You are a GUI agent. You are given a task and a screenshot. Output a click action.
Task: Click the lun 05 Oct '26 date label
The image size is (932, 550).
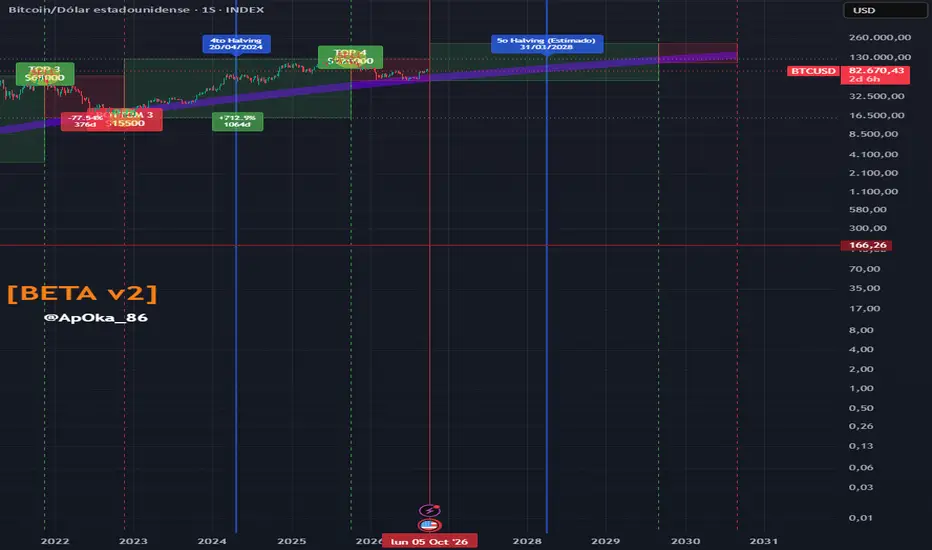[429, 541]
